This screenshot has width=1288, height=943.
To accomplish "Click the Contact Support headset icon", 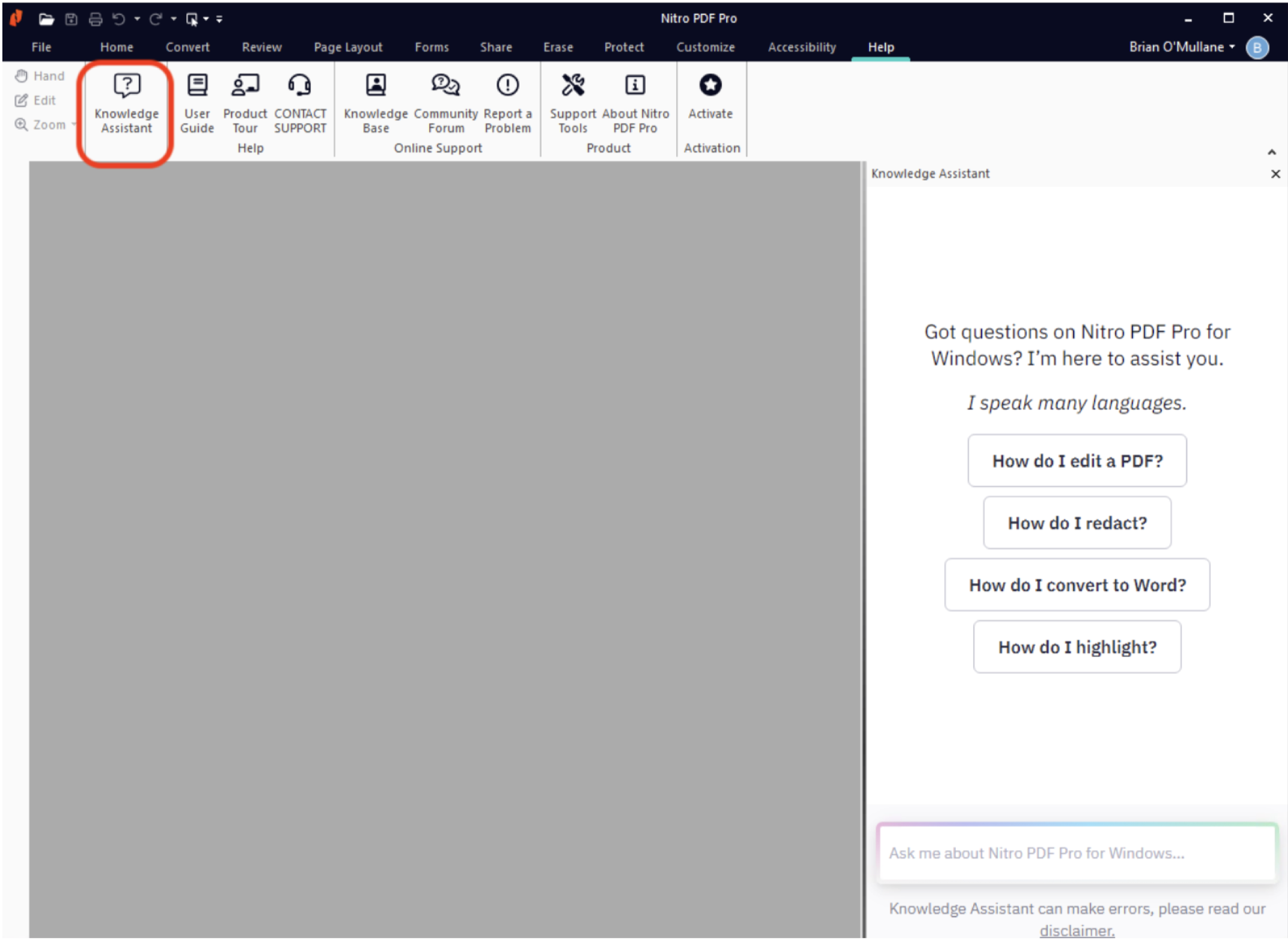I will point(300,86).
